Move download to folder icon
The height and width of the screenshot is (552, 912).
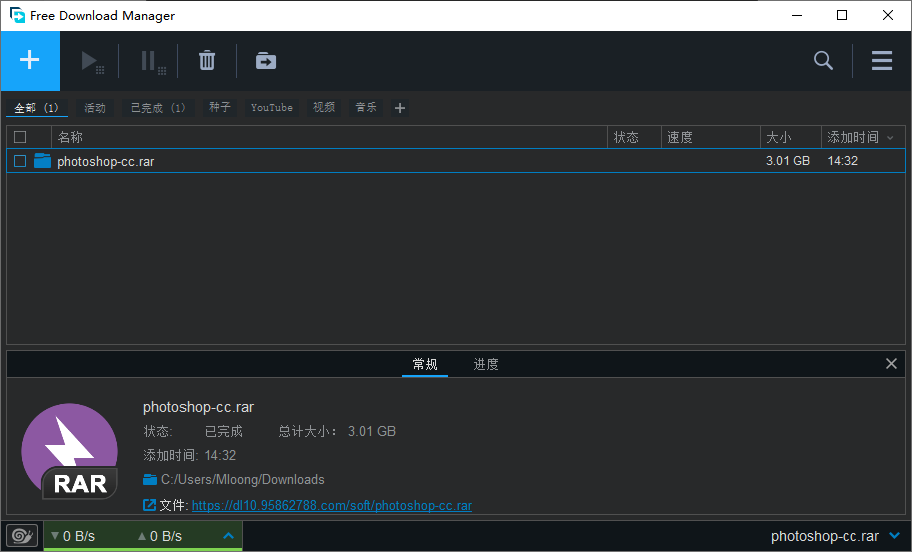tap(266, 60)
